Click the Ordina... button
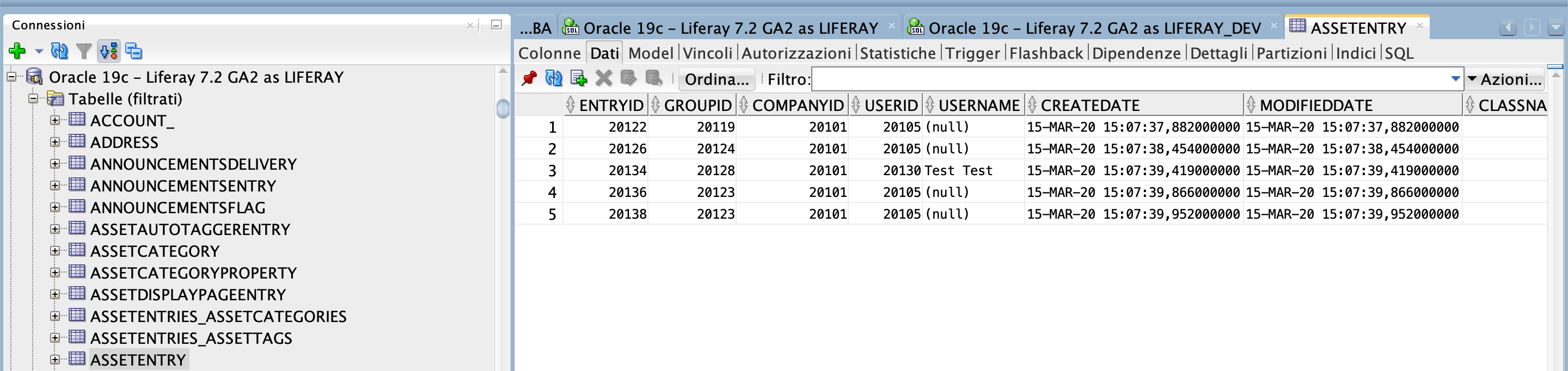The width and height of the screenshot is (1568, 371). tap(716, 79)
